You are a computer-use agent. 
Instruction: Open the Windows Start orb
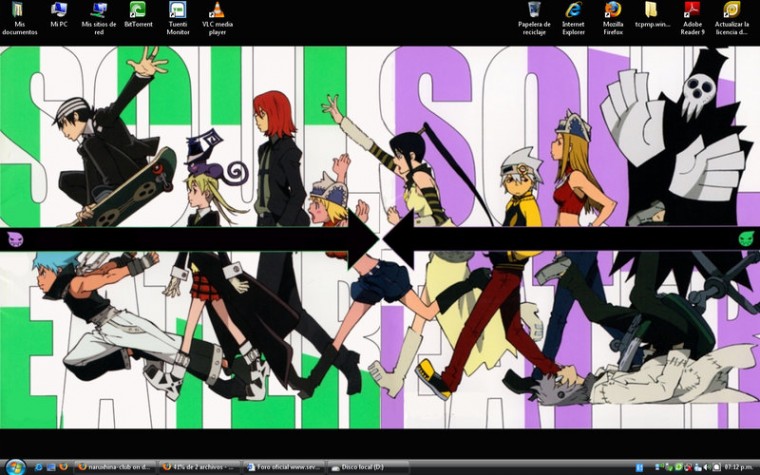click(15, 467)
